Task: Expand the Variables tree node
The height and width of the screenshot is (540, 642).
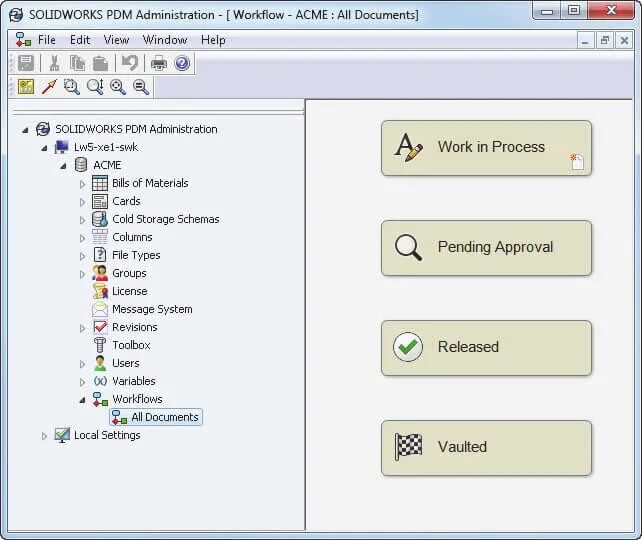Action: point(82,382)
